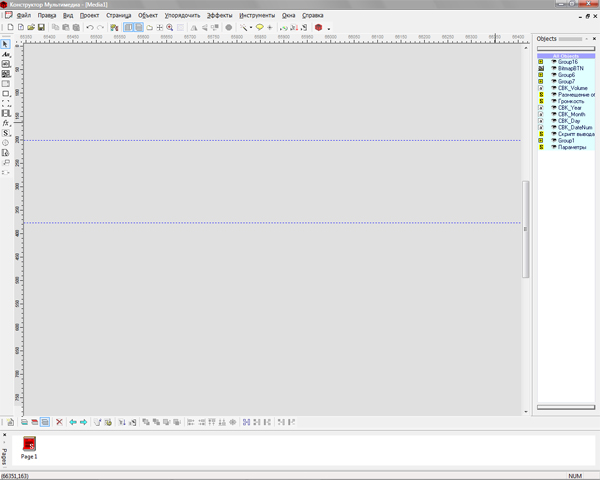Select the rectangle shape tool

pyautogui.click(x=5, y=94)
